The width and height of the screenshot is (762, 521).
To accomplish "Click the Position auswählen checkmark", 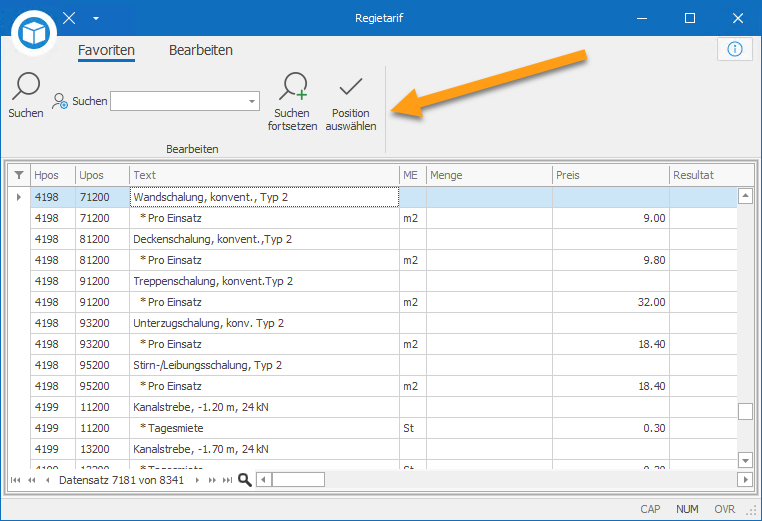I will click(350, 87).
